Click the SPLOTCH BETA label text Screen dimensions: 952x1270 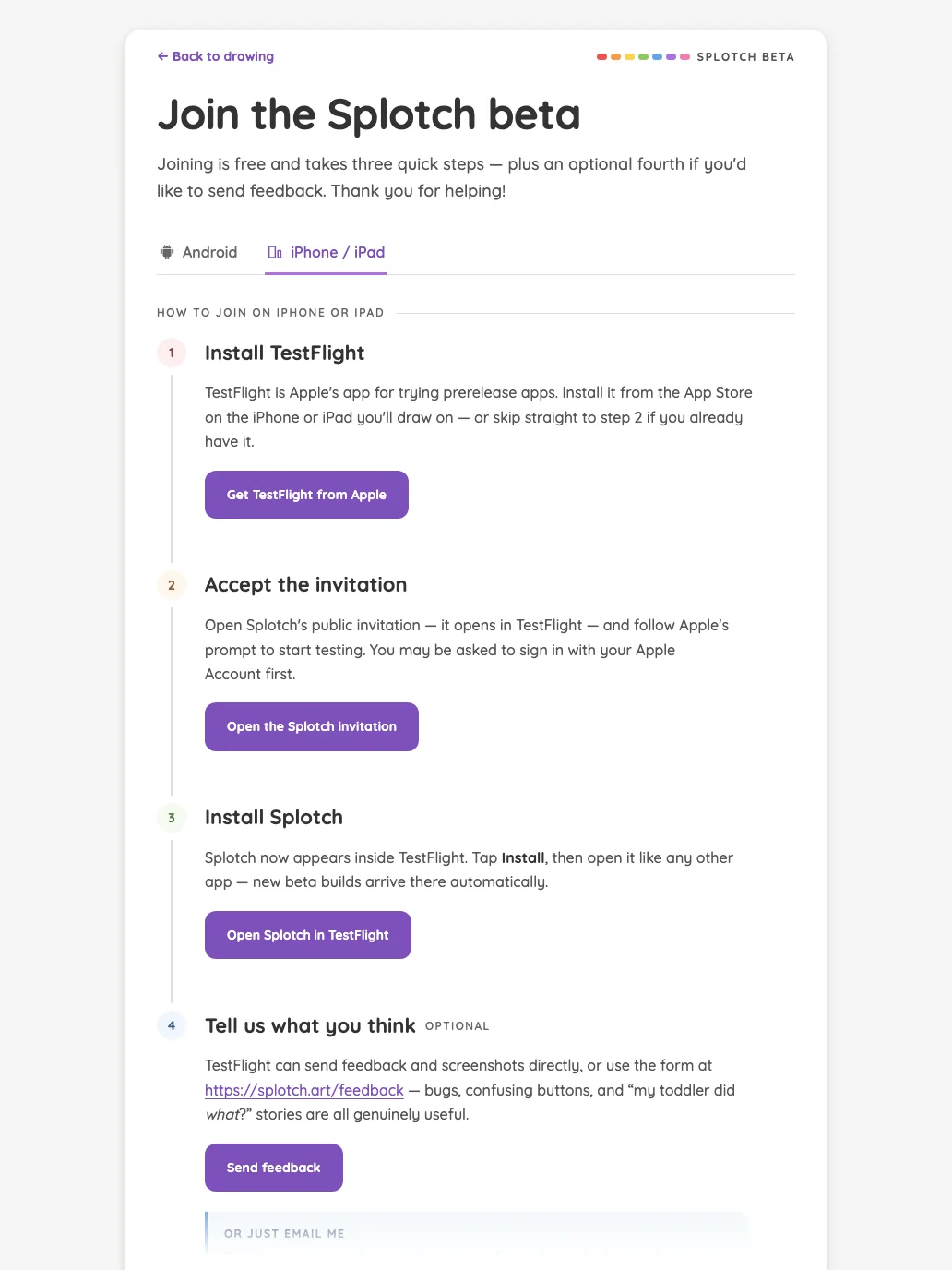(745, 57)
